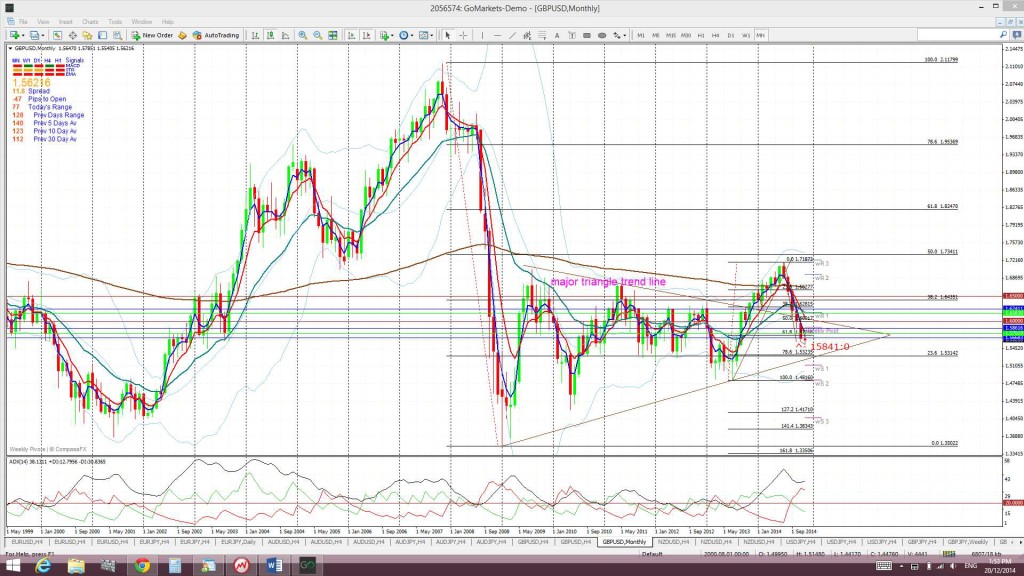Open the File menu
This screenshot has height=576, width=1024.
pyautogui.click(x=23, y=22)
